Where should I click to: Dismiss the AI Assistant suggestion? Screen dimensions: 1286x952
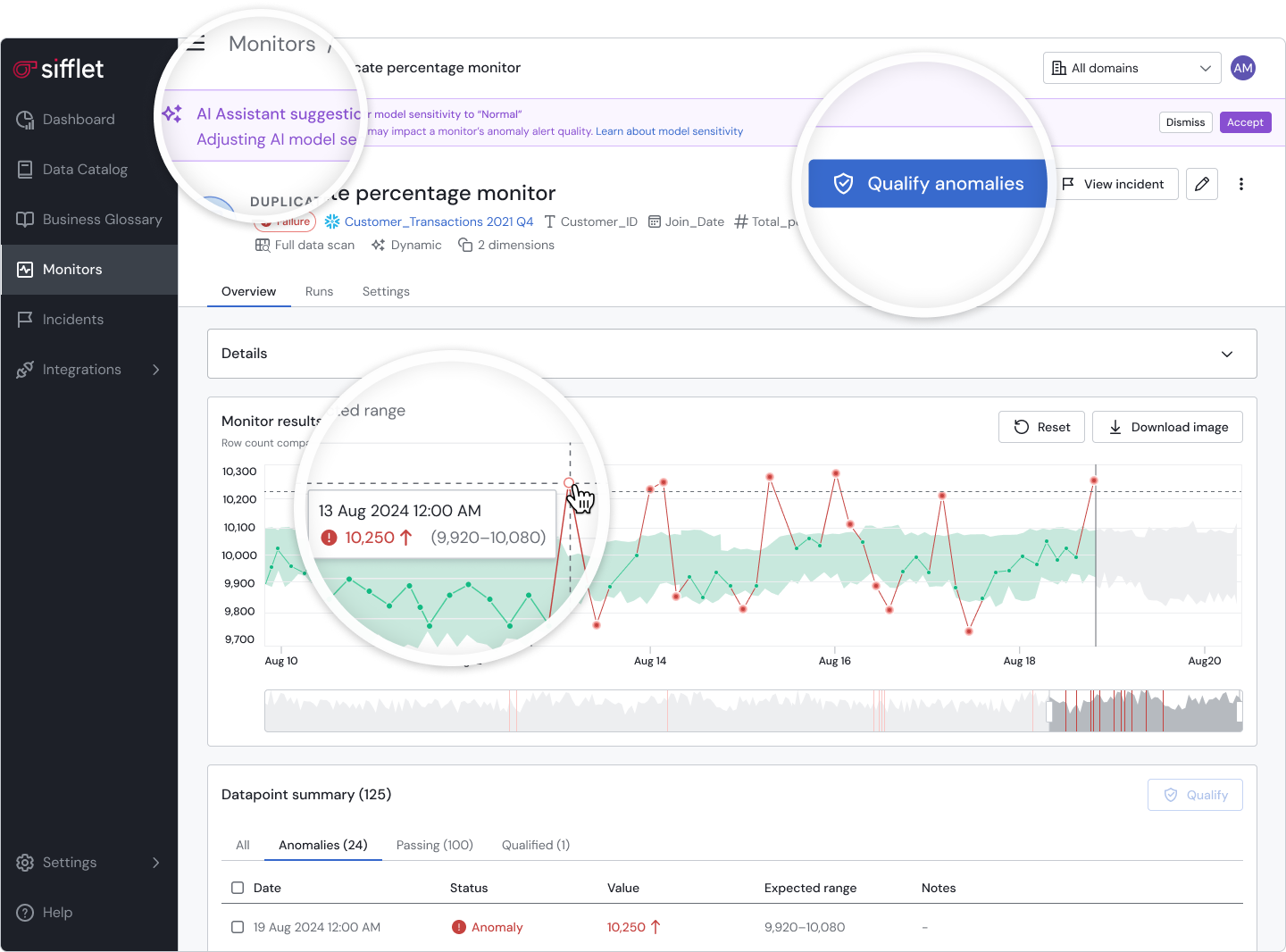[x=1185, y=122]
